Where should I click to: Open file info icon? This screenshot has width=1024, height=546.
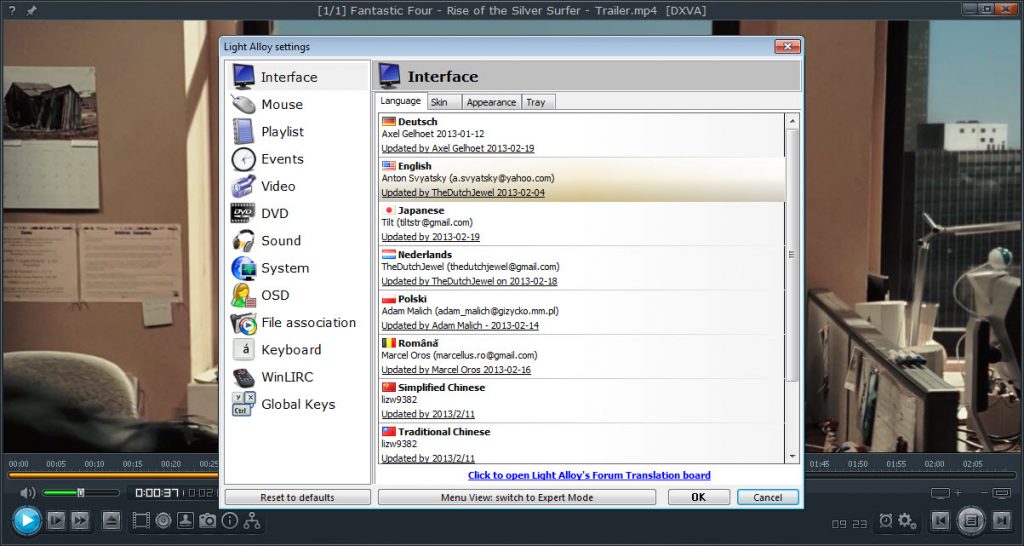point(230,521)
